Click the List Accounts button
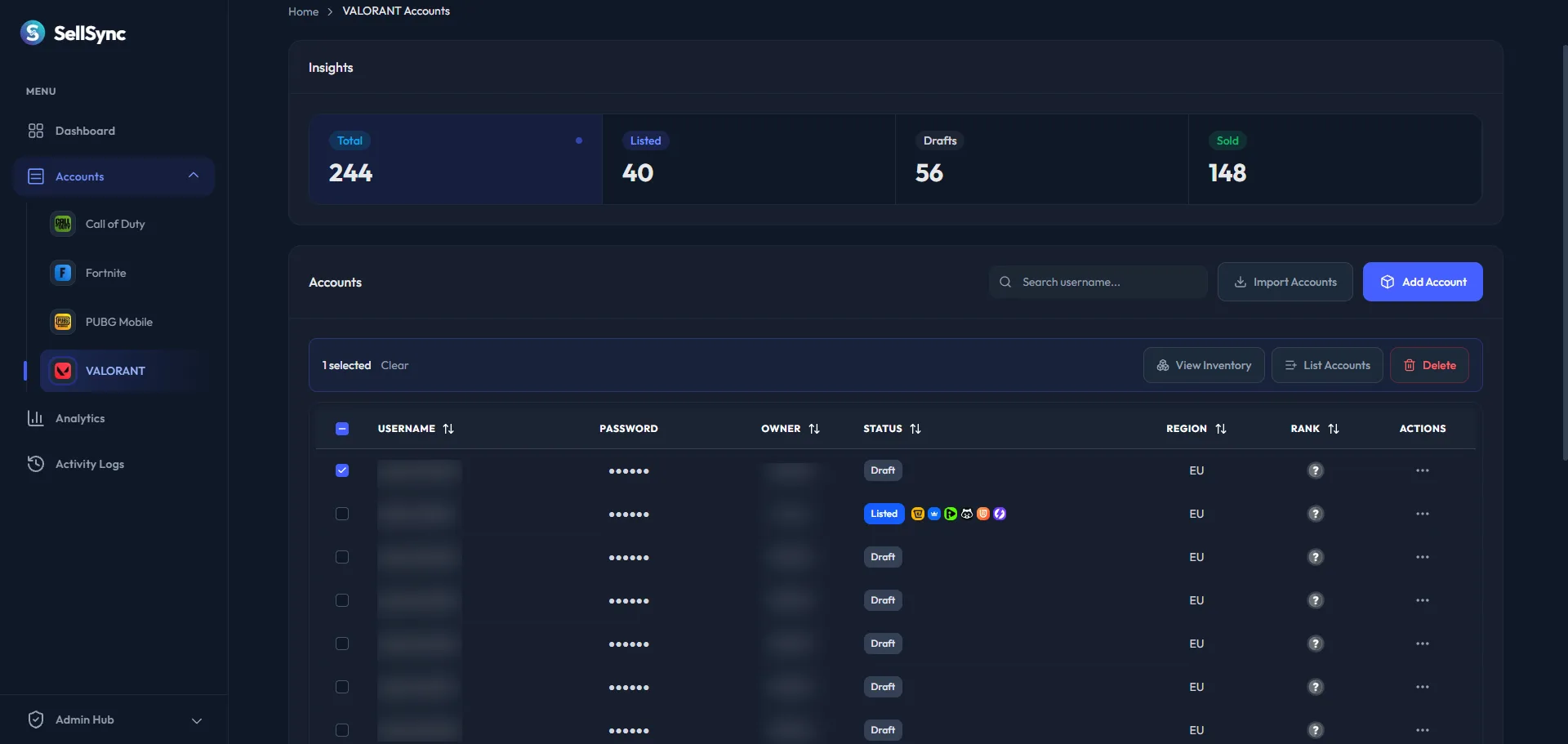 (1327, 365)
